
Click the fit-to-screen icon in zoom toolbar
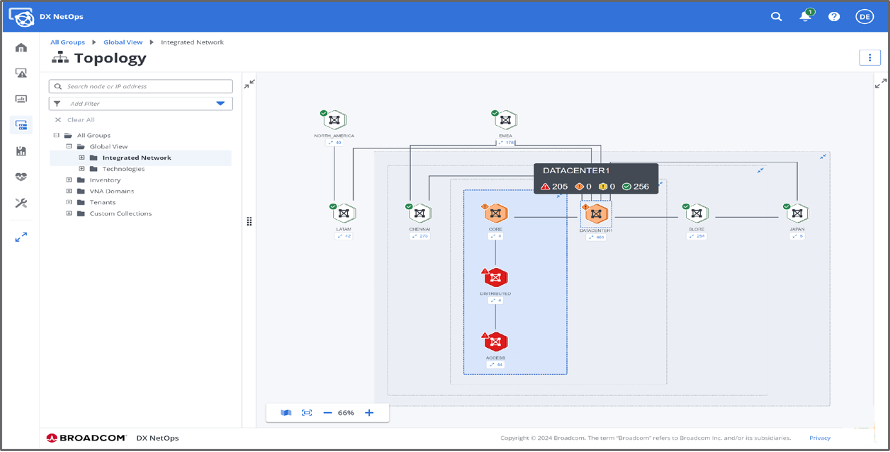307,412
